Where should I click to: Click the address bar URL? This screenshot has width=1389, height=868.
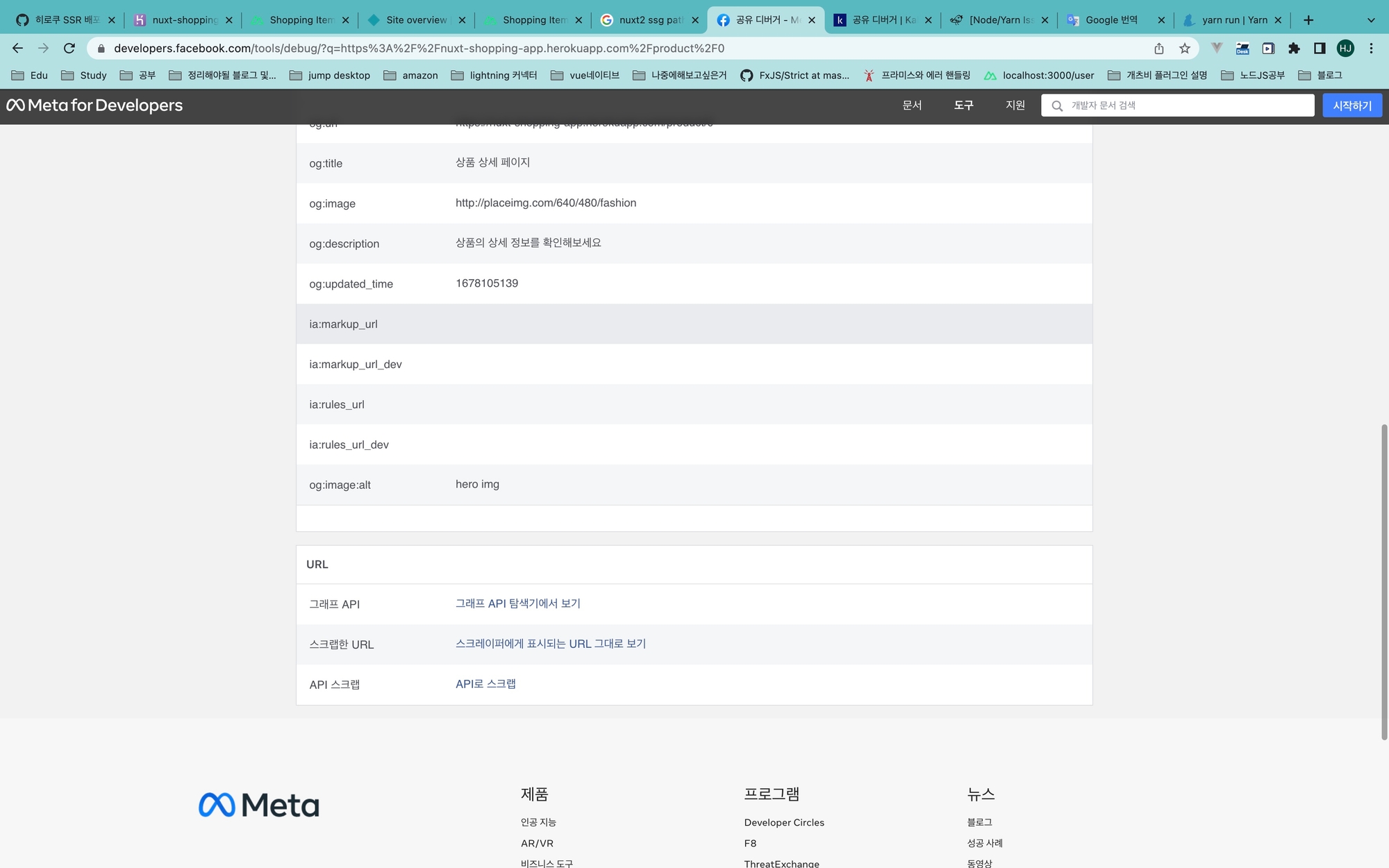point(419,48)
